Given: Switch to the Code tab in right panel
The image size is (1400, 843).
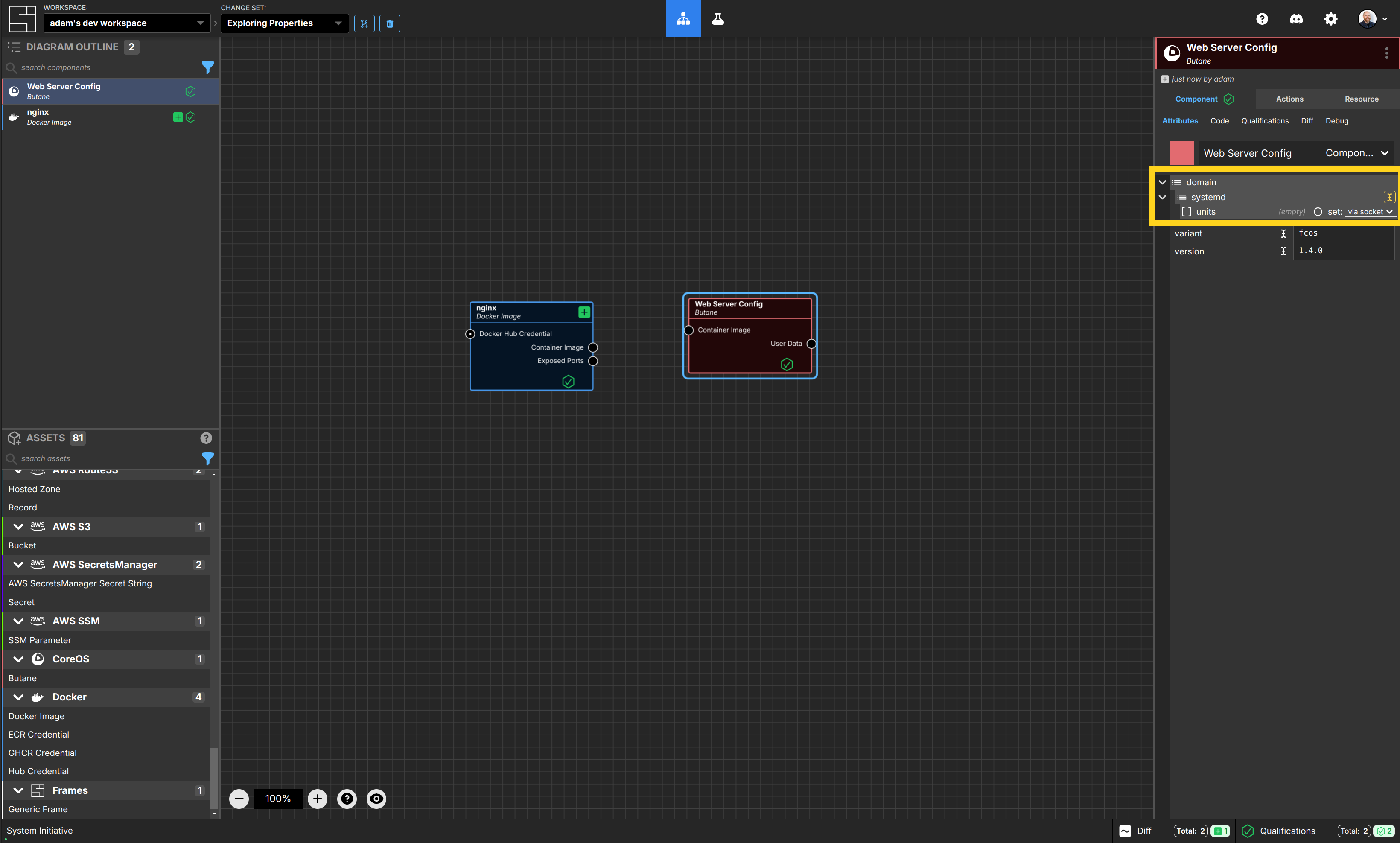Looking at the screenshot, I should [1219, 120].
